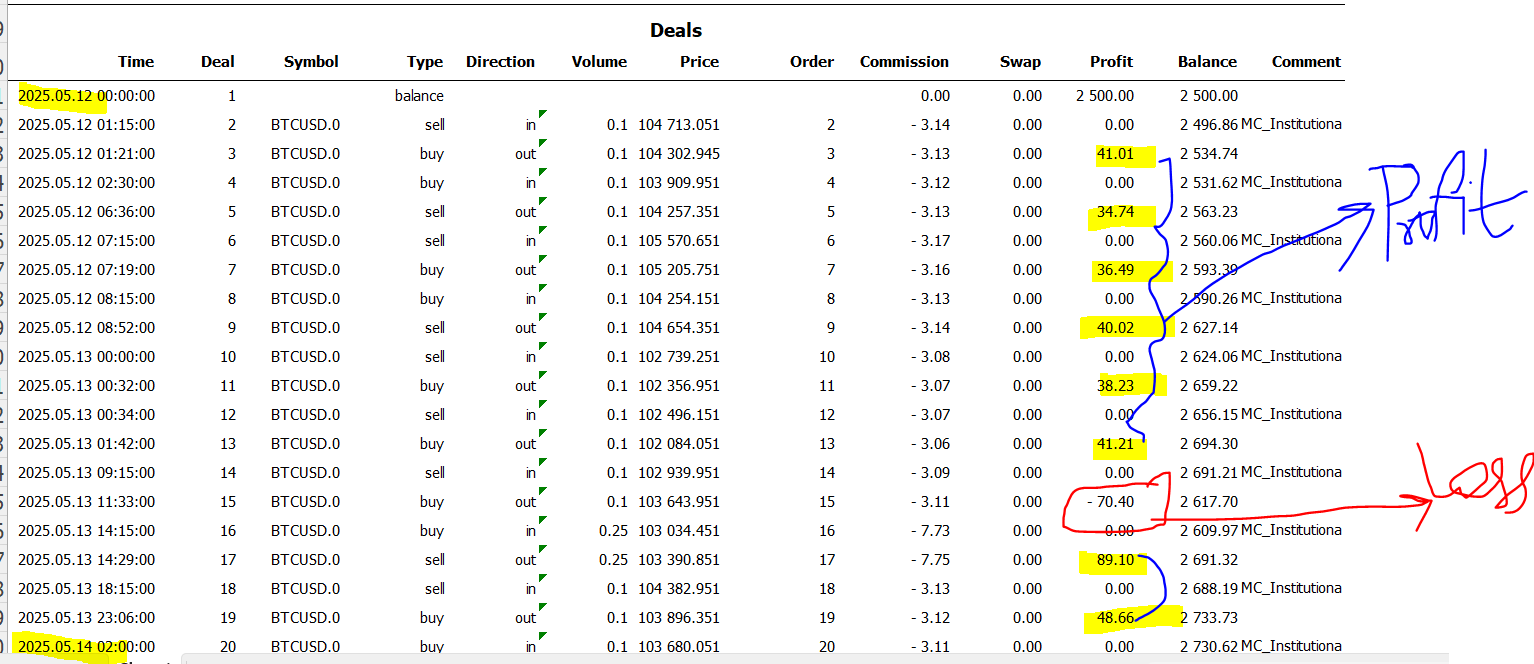Click the highlighted 89.10 profit cell
The width and height of the screenshot is (1534, 664).
pos(1115,560)
